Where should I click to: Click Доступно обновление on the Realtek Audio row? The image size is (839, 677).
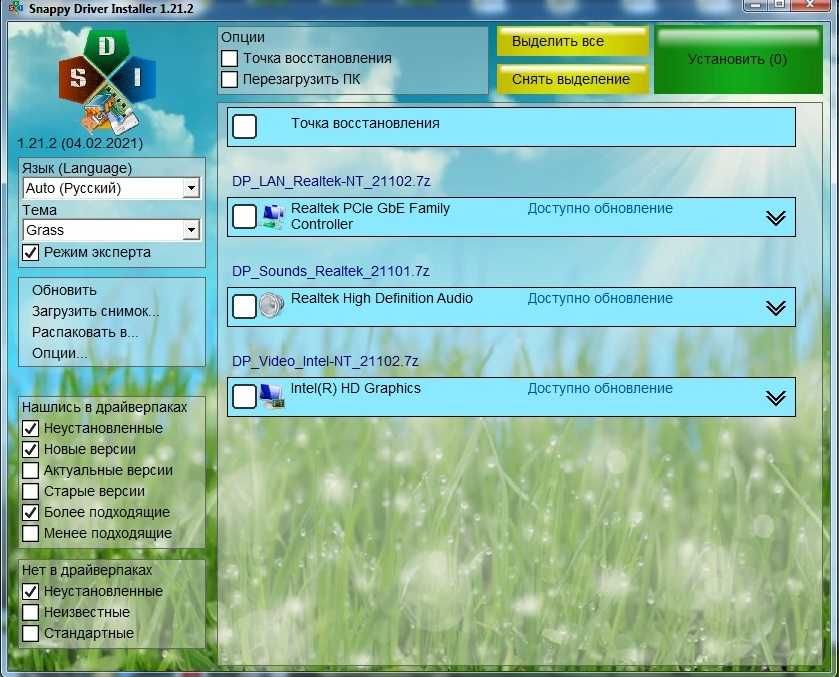click(600, 298)
